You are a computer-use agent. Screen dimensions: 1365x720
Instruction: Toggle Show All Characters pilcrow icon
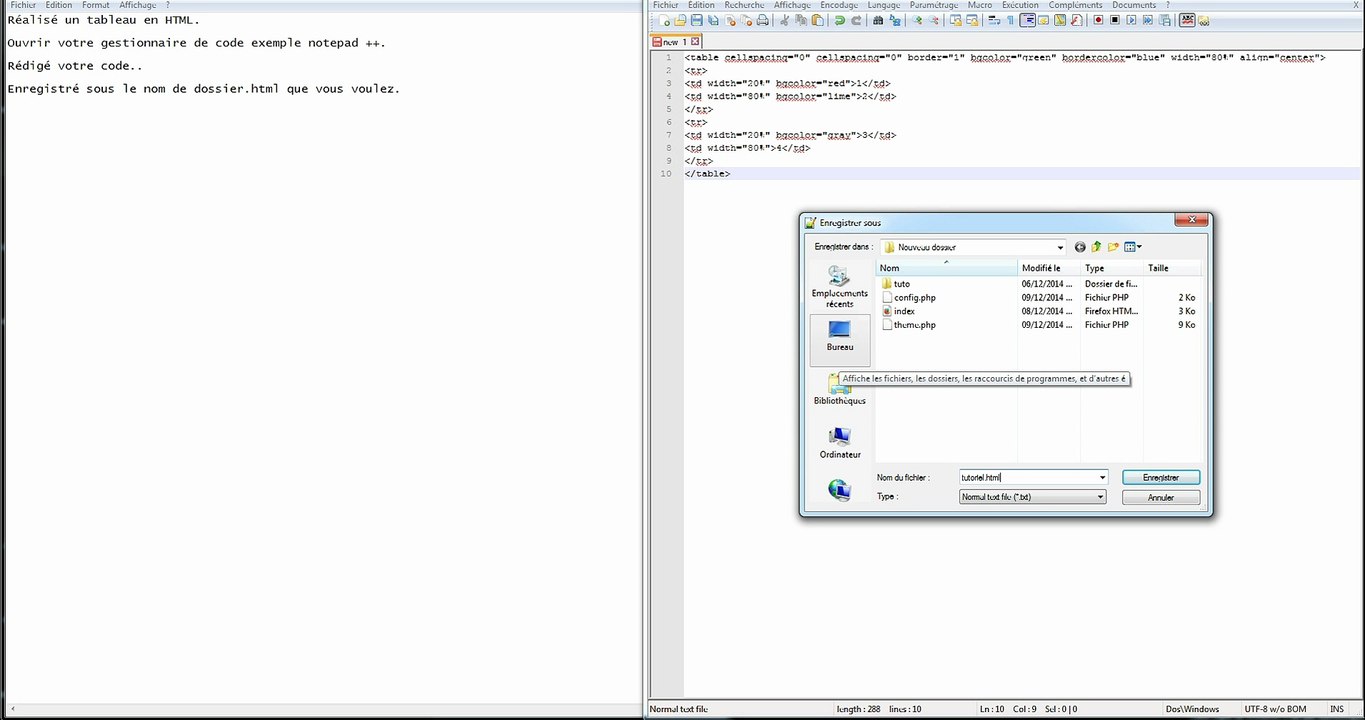pyautogui.click(x=1010, y=20)
